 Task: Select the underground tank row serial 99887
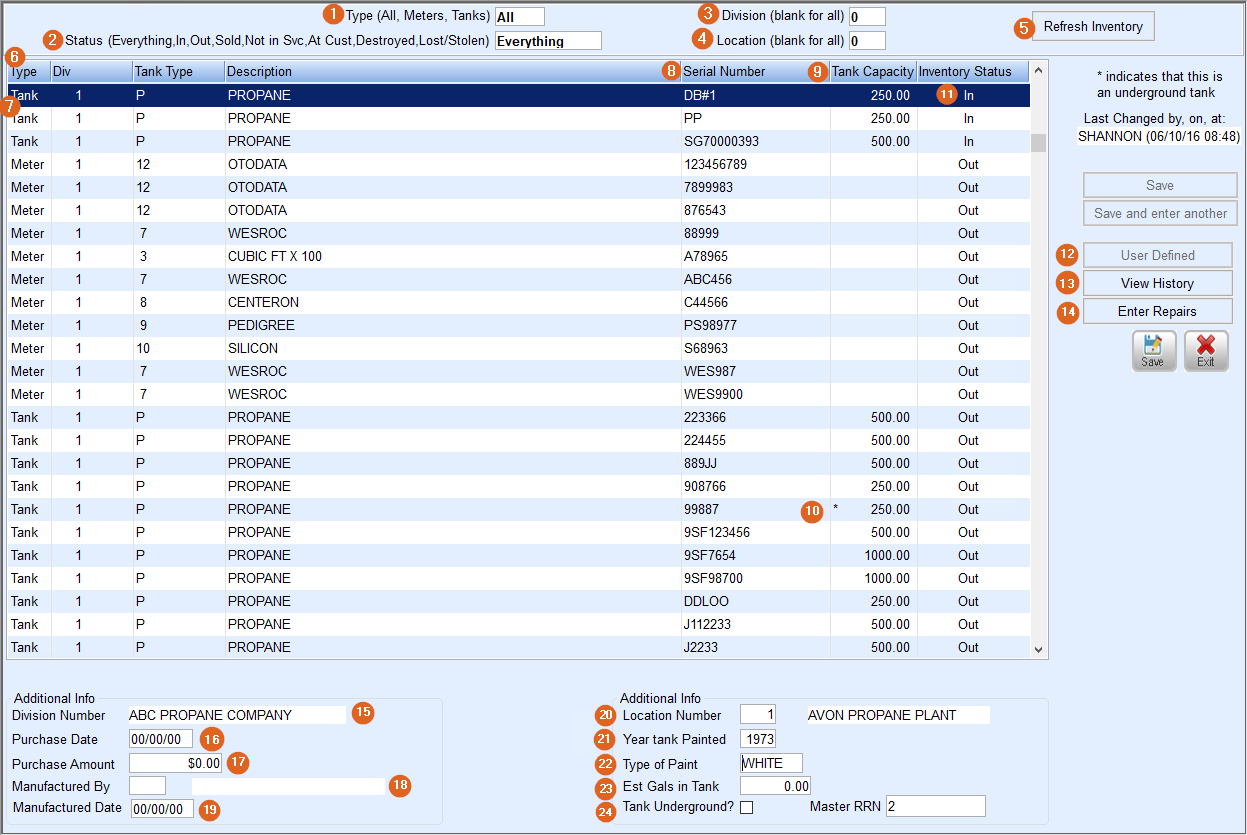point(519,509)
